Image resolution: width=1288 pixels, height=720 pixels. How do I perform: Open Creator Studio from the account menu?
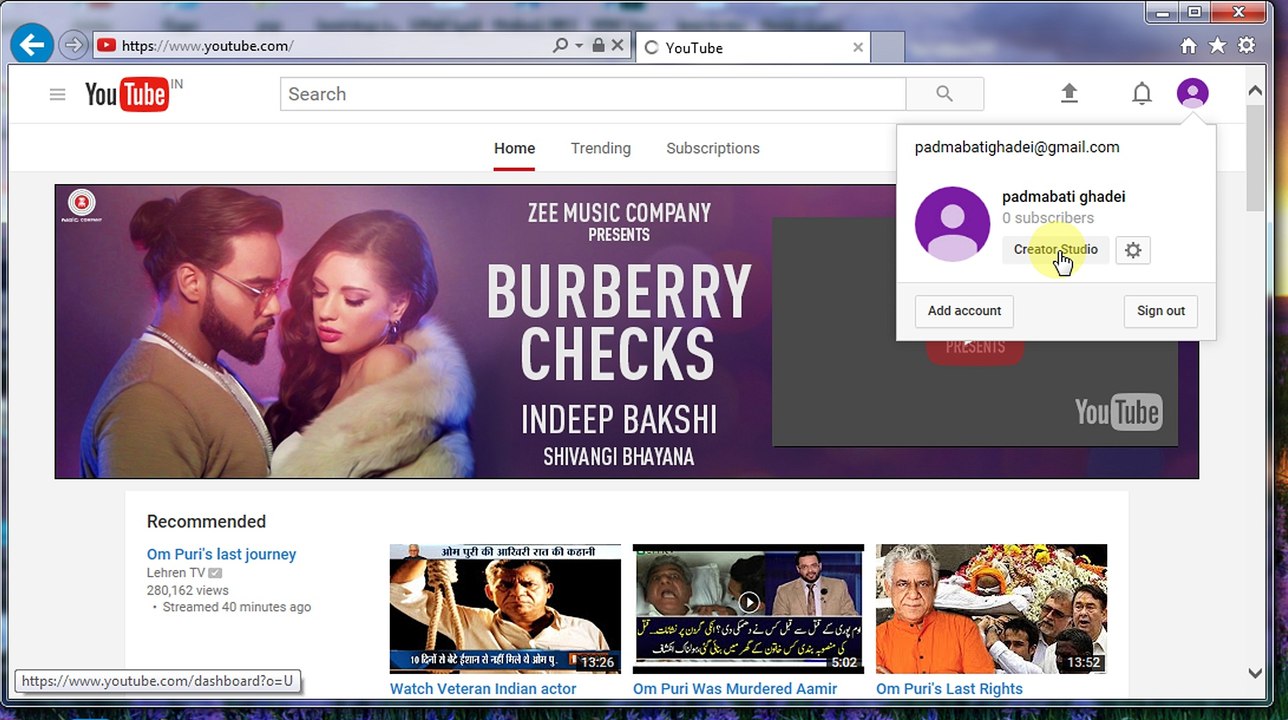1056,250
